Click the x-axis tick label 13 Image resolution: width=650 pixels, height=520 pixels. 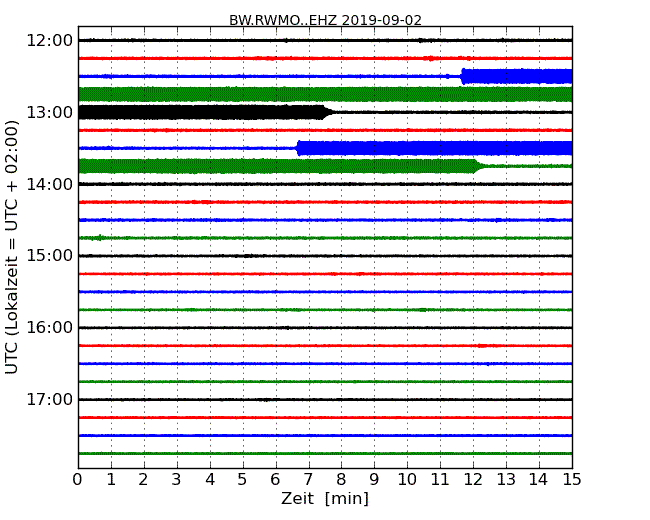click(506, 480)
